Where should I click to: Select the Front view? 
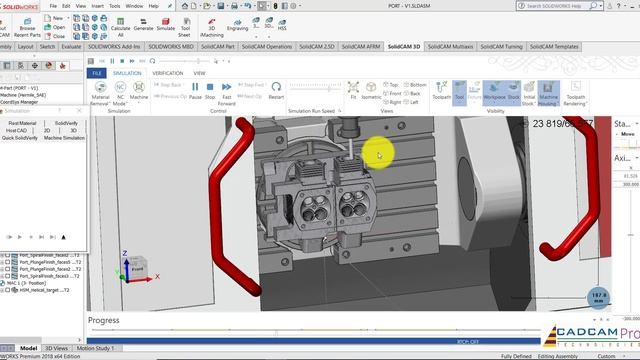tap(392, 93)
